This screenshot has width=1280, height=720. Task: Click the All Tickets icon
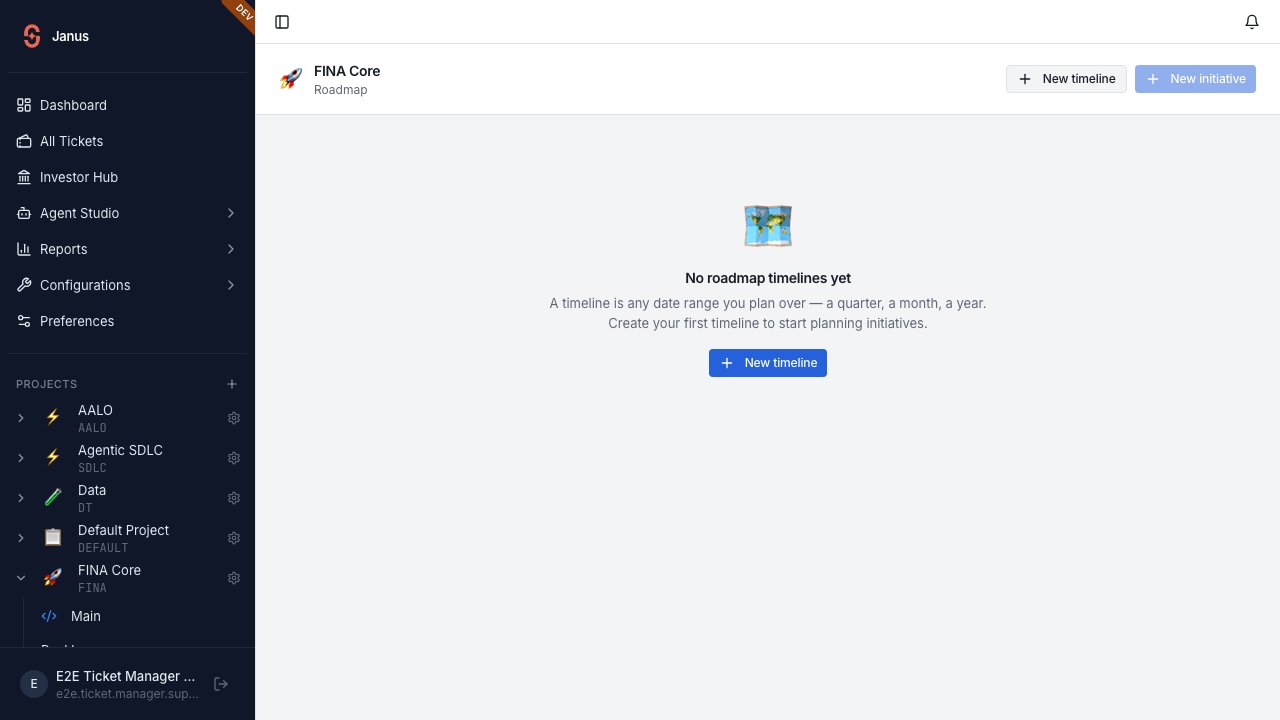tap(24, 141)
